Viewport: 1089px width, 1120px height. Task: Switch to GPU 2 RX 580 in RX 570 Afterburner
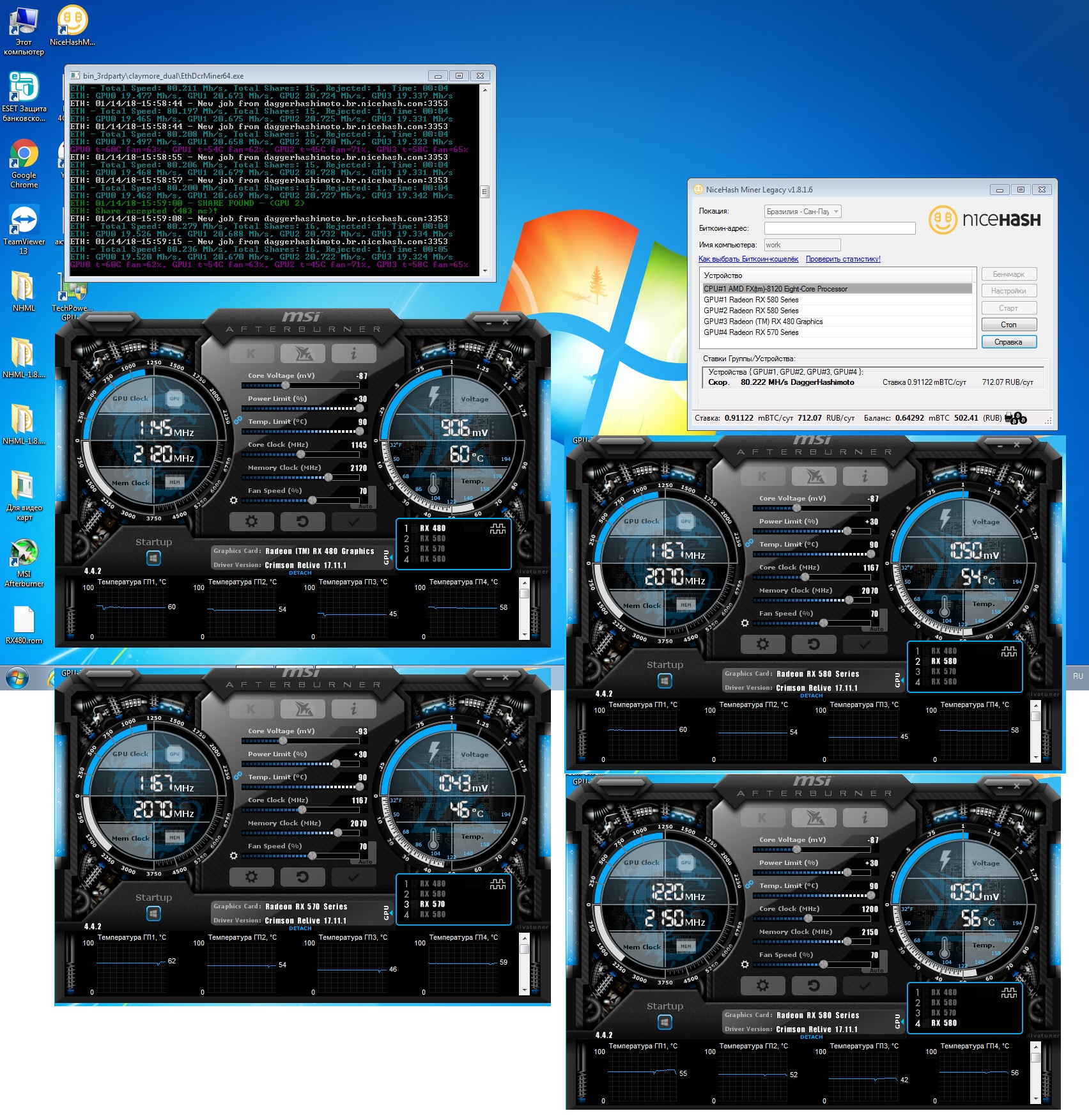point(425,894)
